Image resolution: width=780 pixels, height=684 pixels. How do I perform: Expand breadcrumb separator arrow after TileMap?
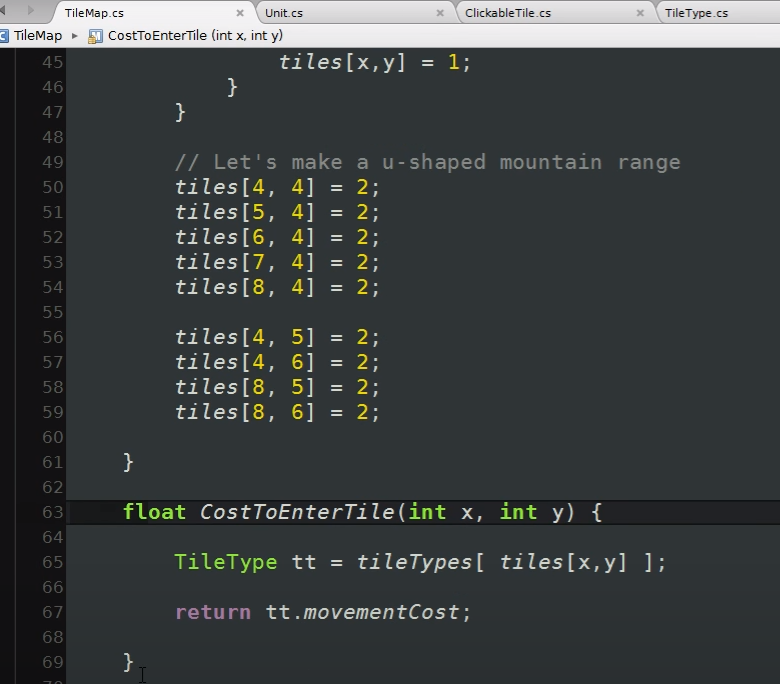tap(75, 36)
